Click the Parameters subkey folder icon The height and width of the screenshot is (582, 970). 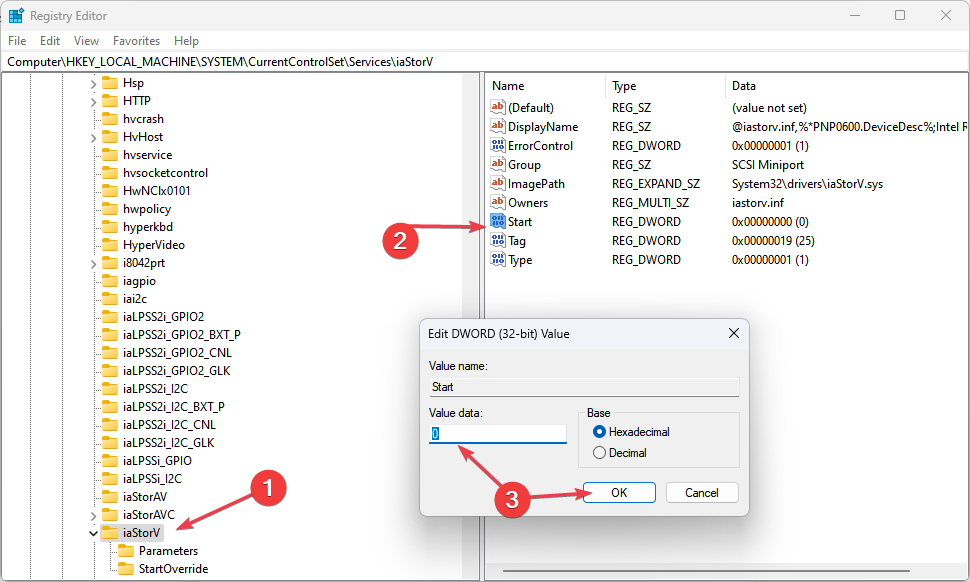pos(126,550)
